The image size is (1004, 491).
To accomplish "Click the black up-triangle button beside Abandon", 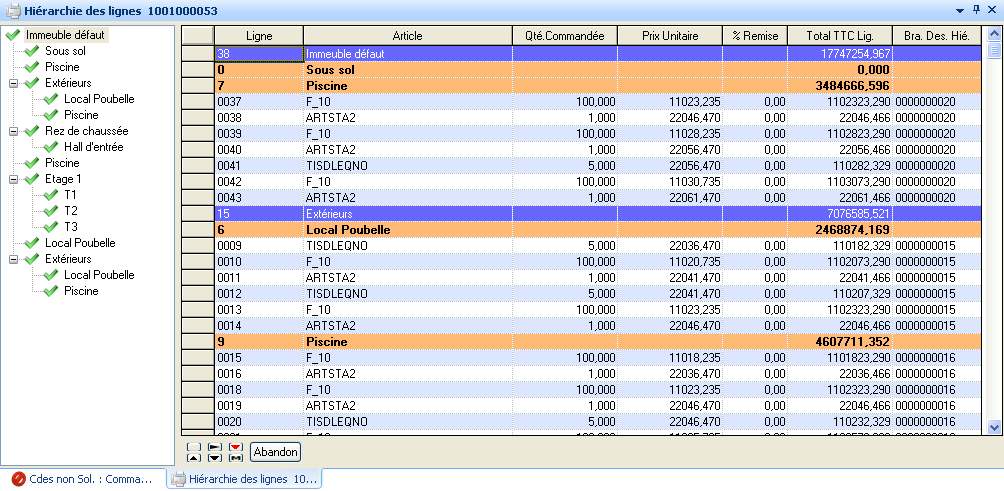I will tap(194, 457).
